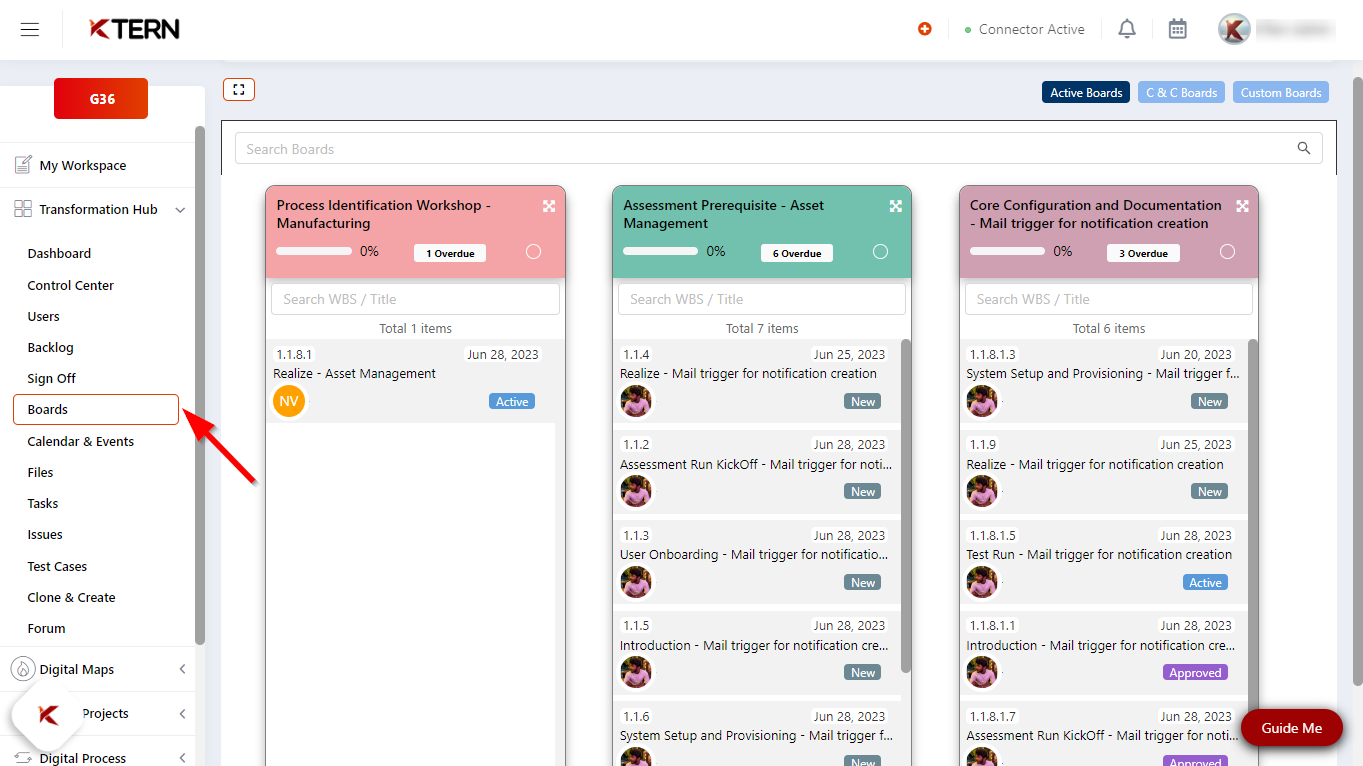Screen dimensions: 1363x766
Task: Click the Connector Active status
Action: (x=1024, y=29)
